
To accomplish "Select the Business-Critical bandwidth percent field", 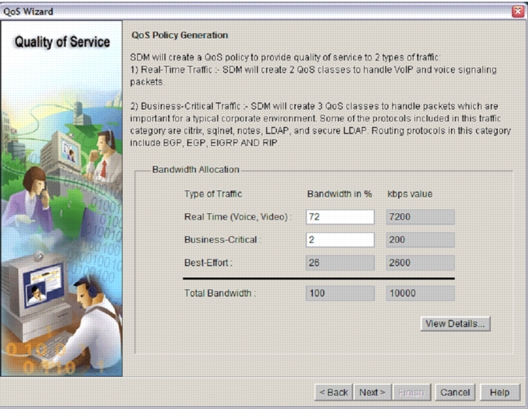I will (x=340, y=240).
